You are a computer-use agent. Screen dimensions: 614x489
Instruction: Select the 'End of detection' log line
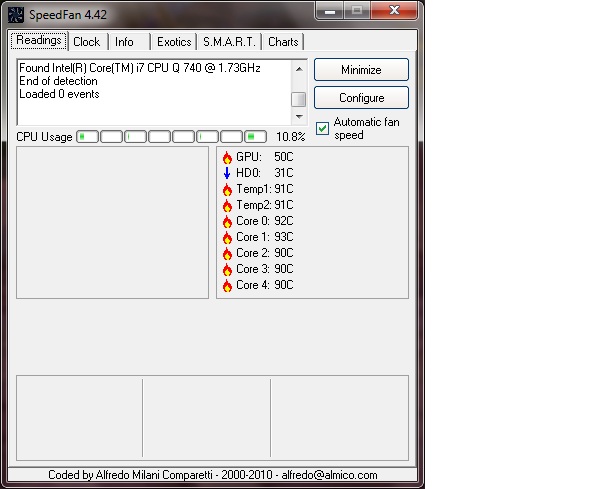(x=58, y=81)
